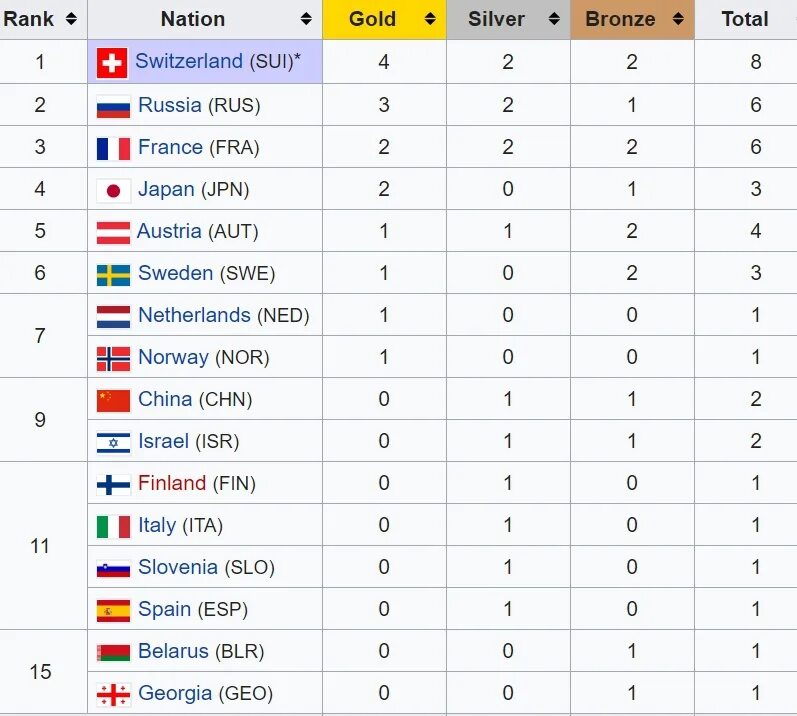This screenshot has height=716, width=797.
Task: Sort by Gold medal count arrows
Action: [430, 19]
